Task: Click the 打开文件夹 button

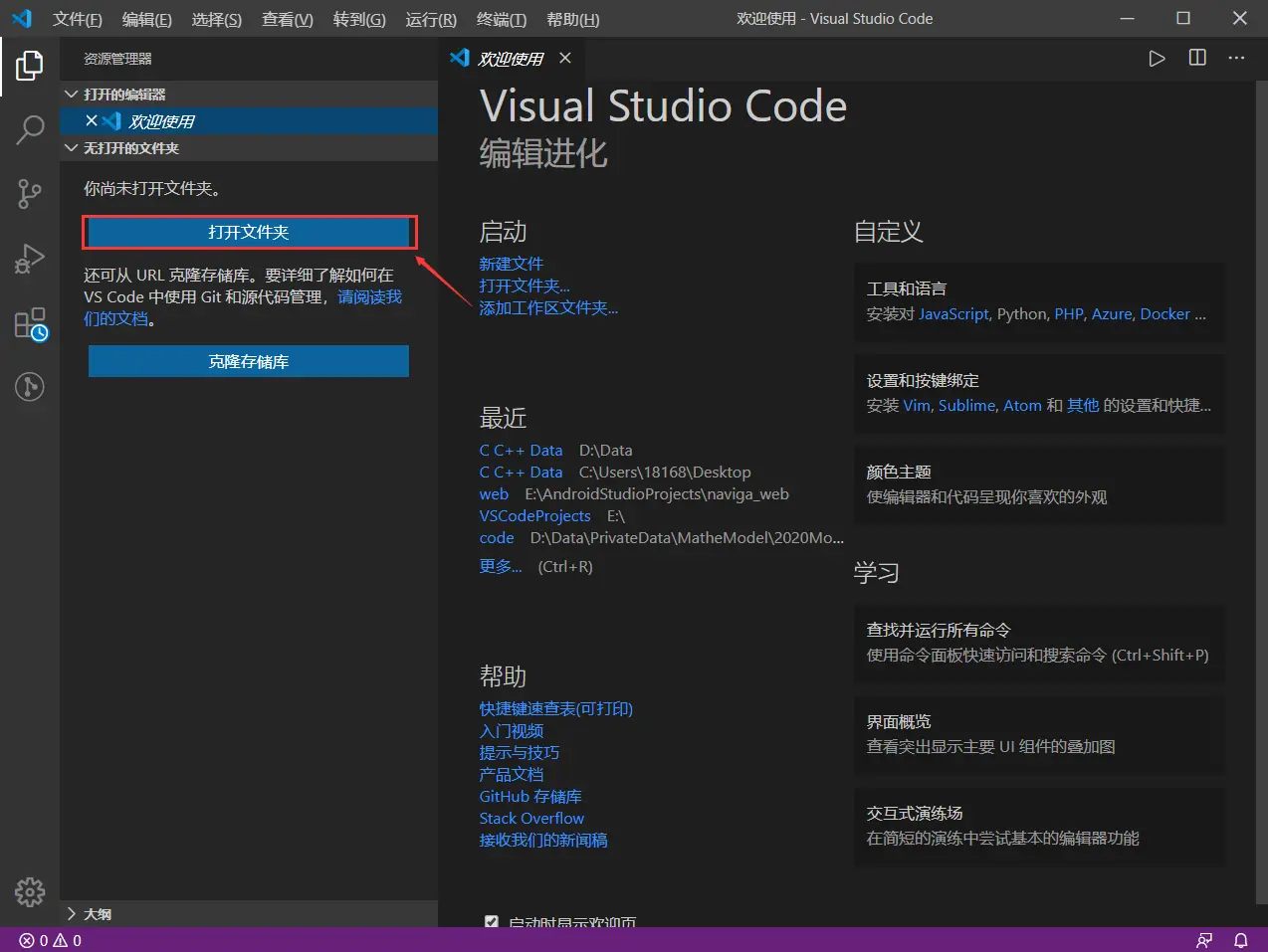Action: point(249,232)
